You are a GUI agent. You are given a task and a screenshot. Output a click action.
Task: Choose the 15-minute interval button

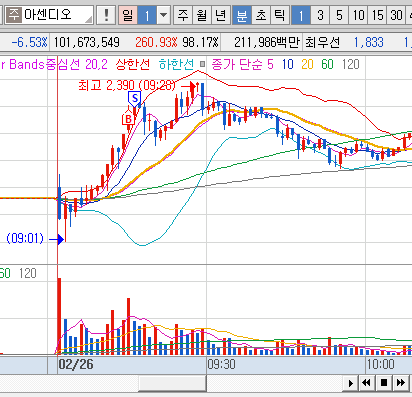[x=377, y=15]
